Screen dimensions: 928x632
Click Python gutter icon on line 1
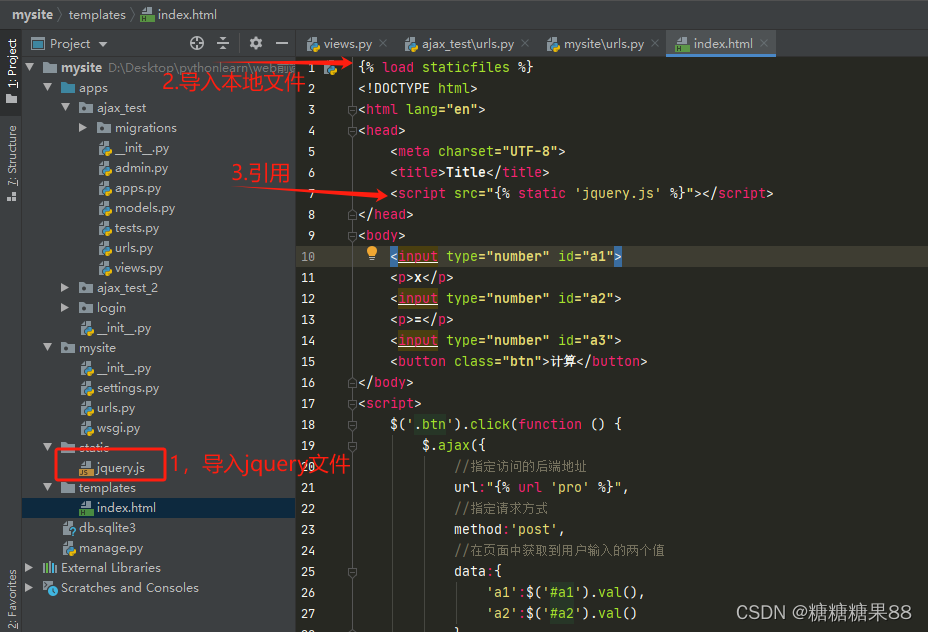tap(331, 69)
